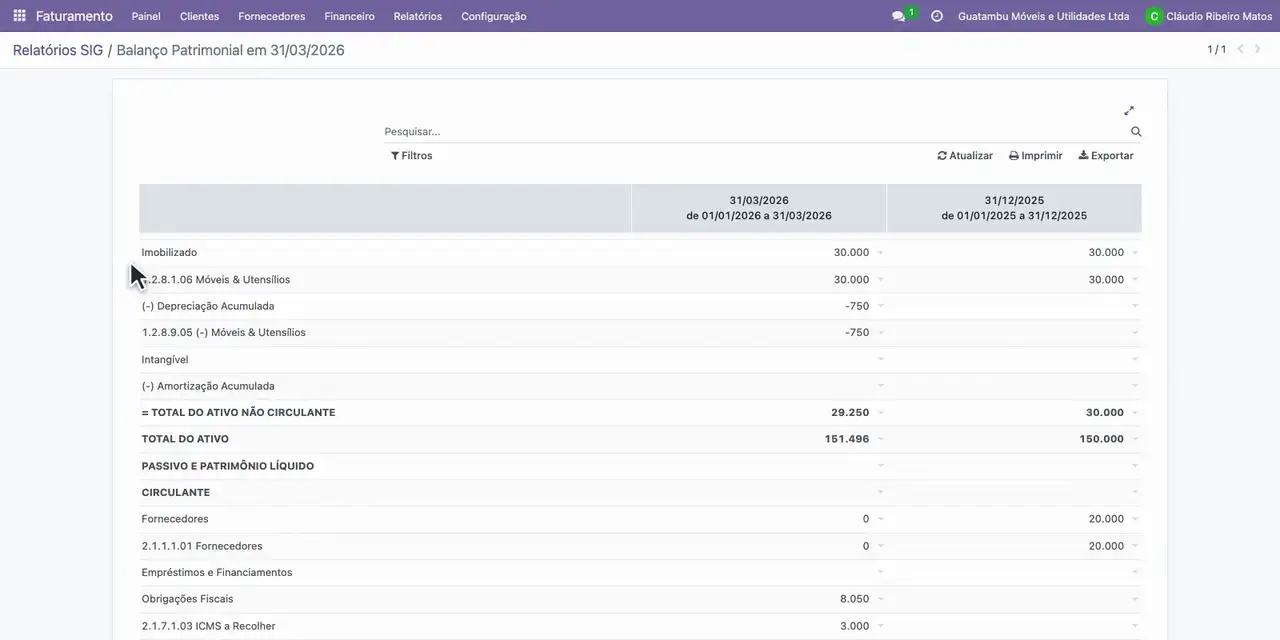
Task: Open dropdown caret for Obrigações Fiscais 8.050
Action: (x=880, y=599)
